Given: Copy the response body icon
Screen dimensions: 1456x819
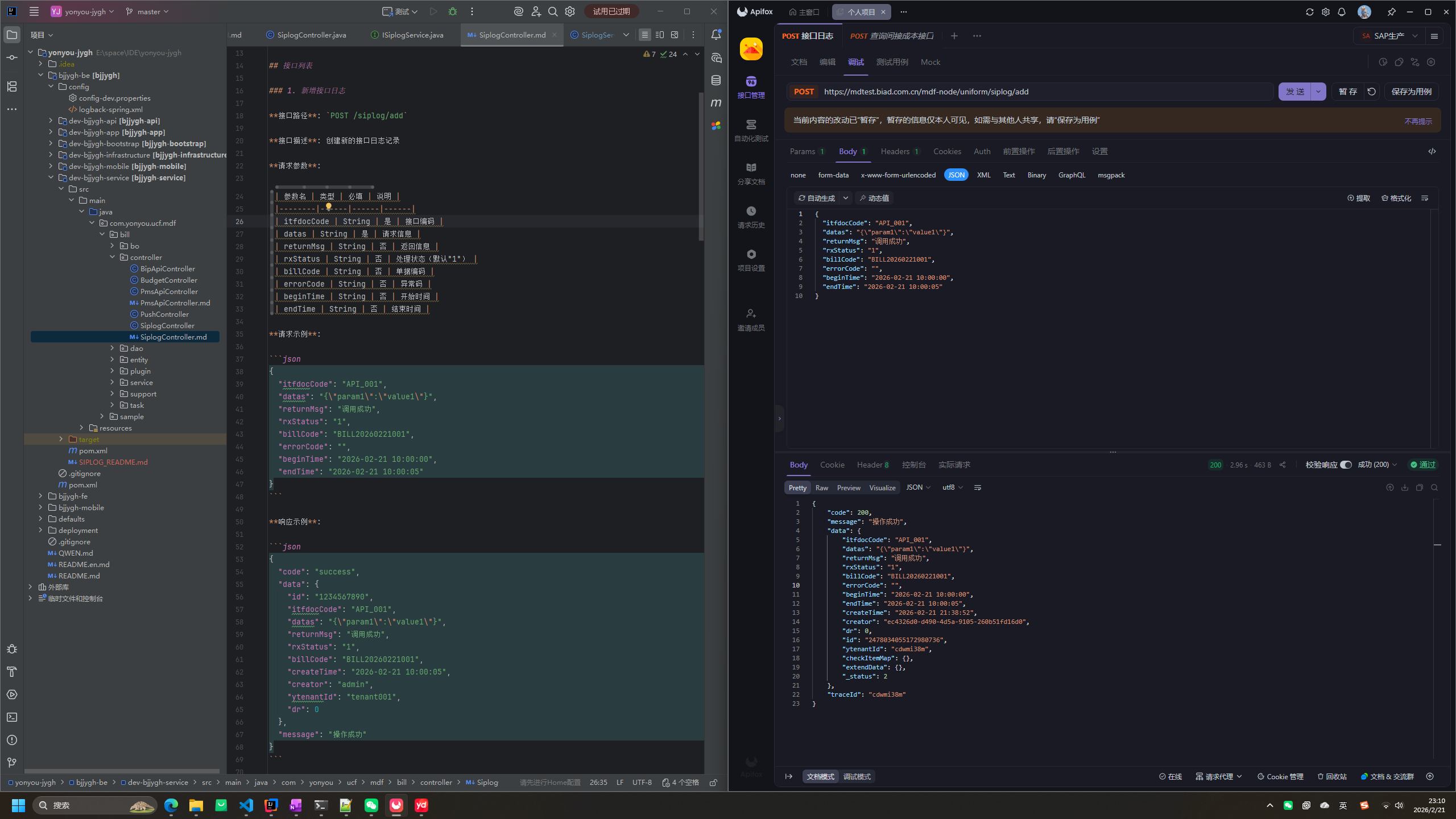Looking at the screenshot, I should 1420,487.
